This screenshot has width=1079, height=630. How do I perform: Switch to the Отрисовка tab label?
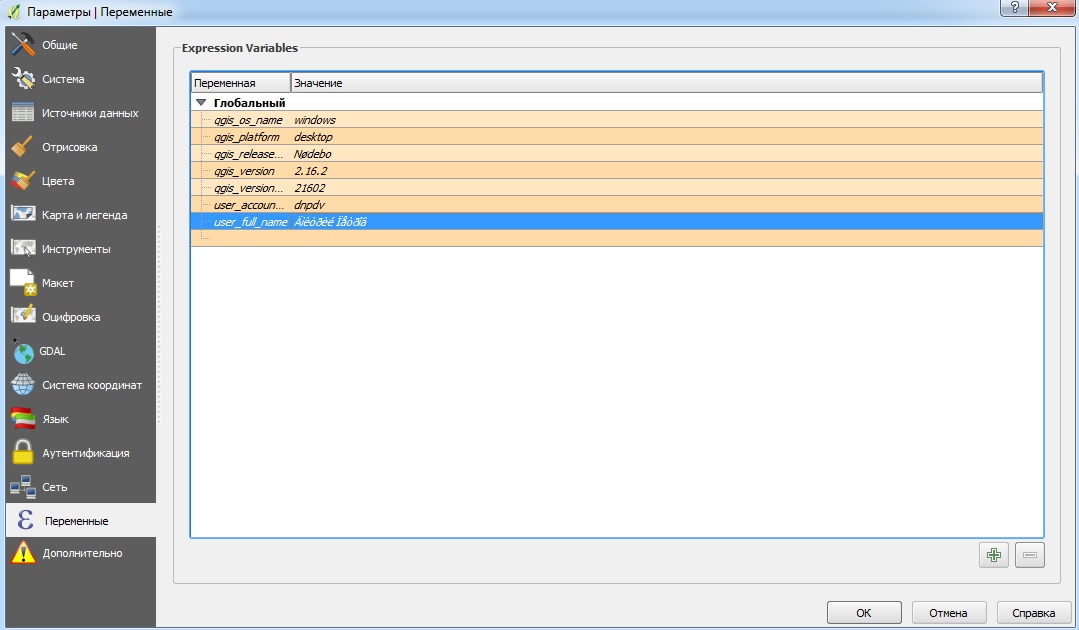70,147
